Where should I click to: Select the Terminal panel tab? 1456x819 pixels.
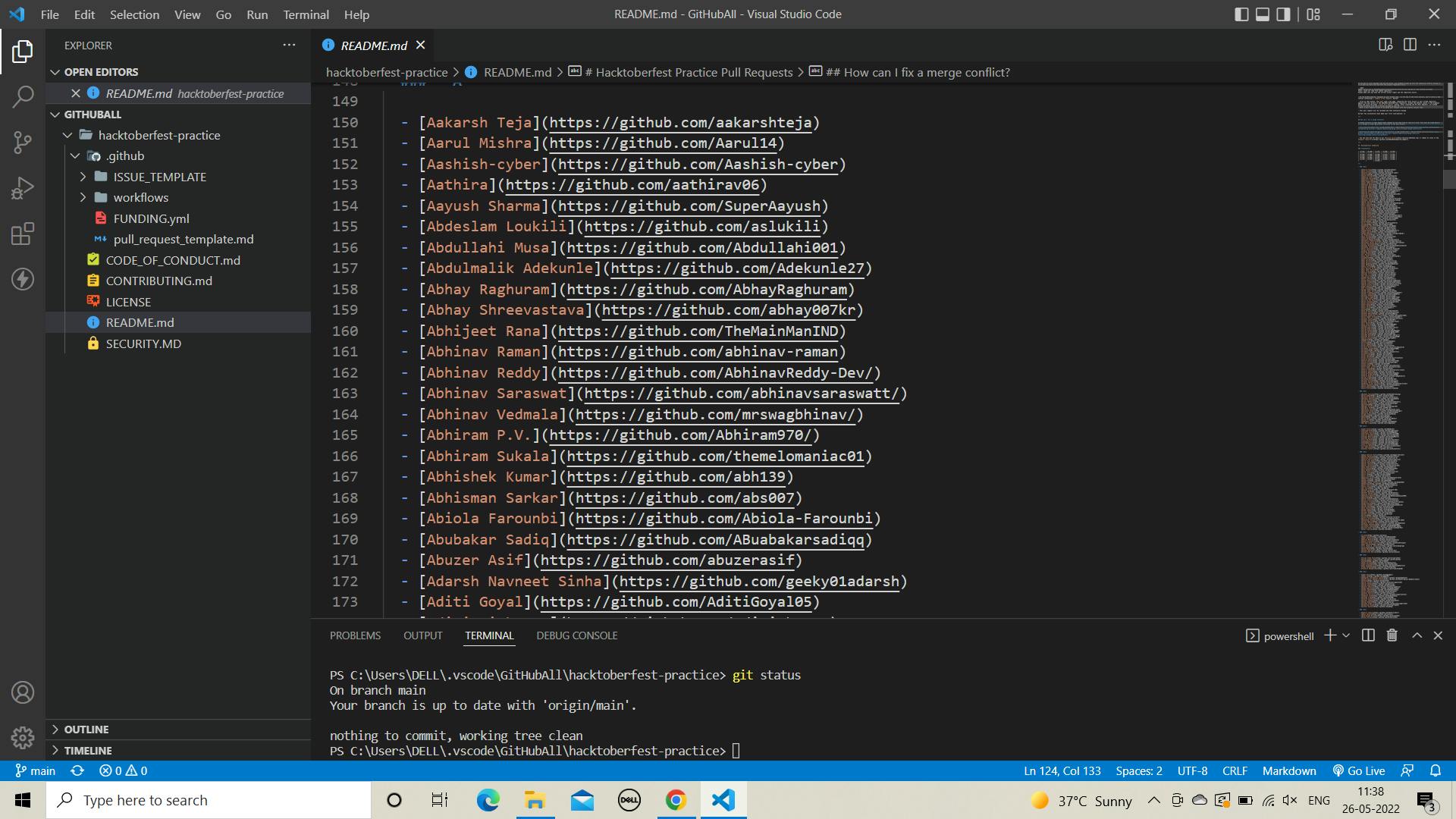tap(489, 635)
